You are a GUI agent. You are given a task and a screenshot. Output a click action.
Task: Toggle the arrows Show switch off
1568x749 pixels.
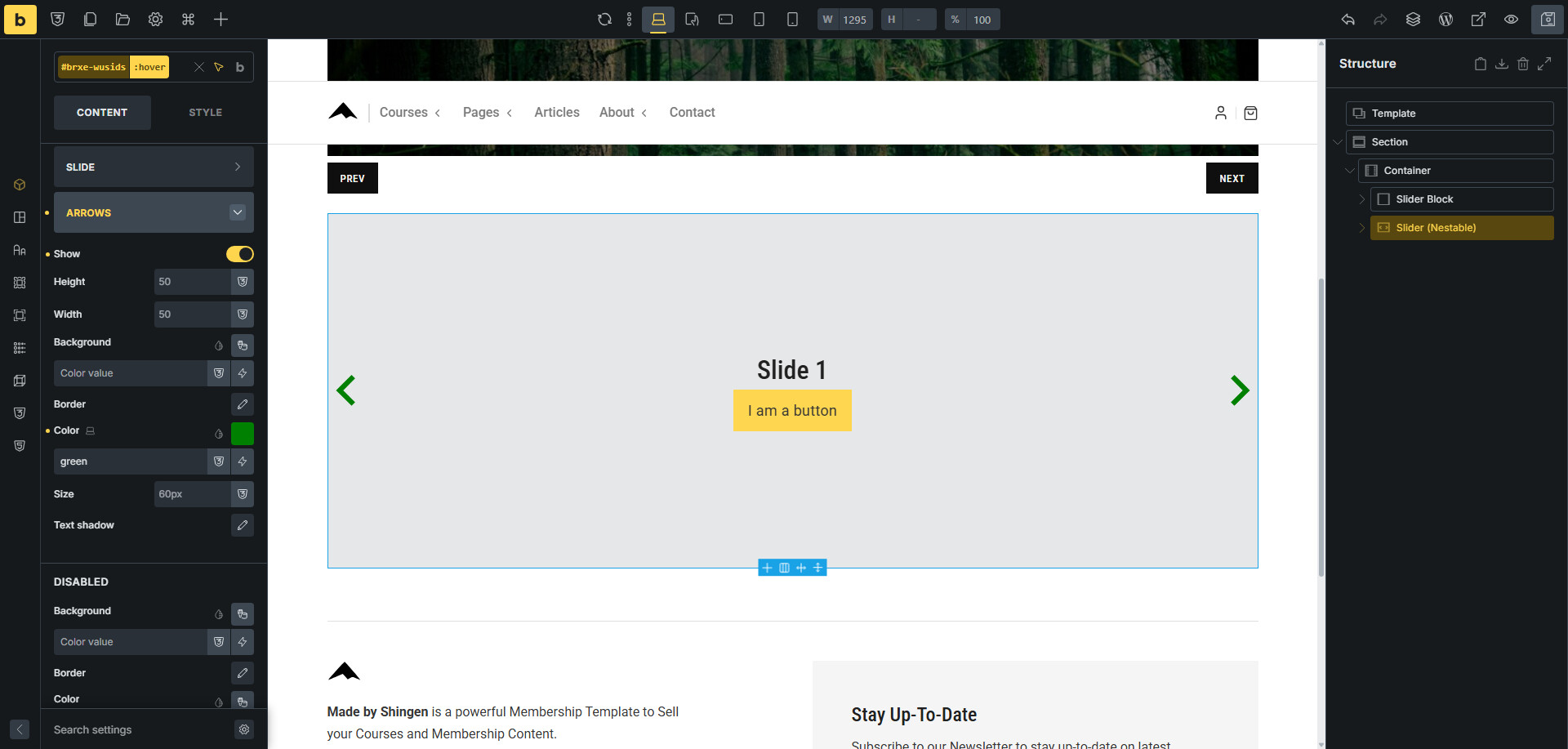coord(239,254)
